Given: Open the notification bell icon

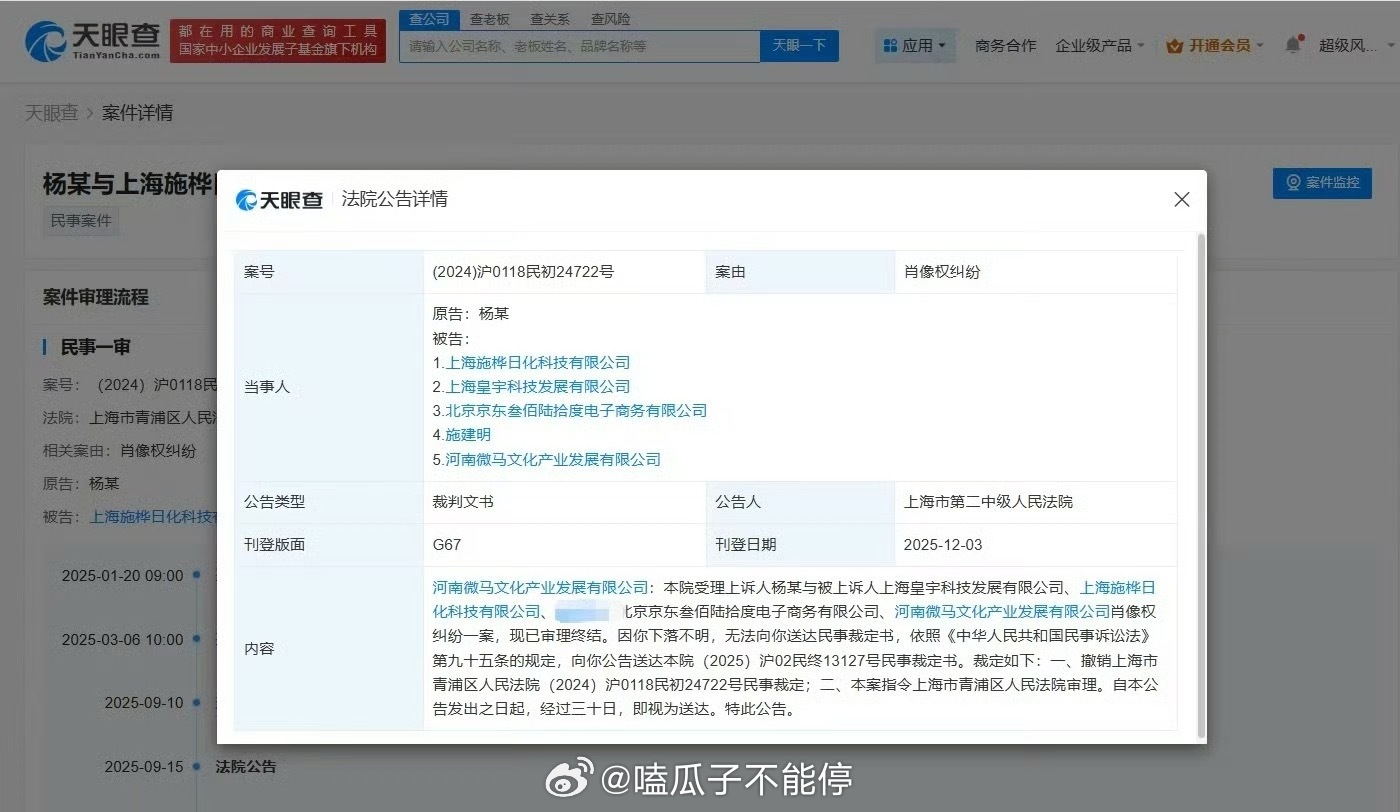Looking at the screenshot, I should (1293, 45).
